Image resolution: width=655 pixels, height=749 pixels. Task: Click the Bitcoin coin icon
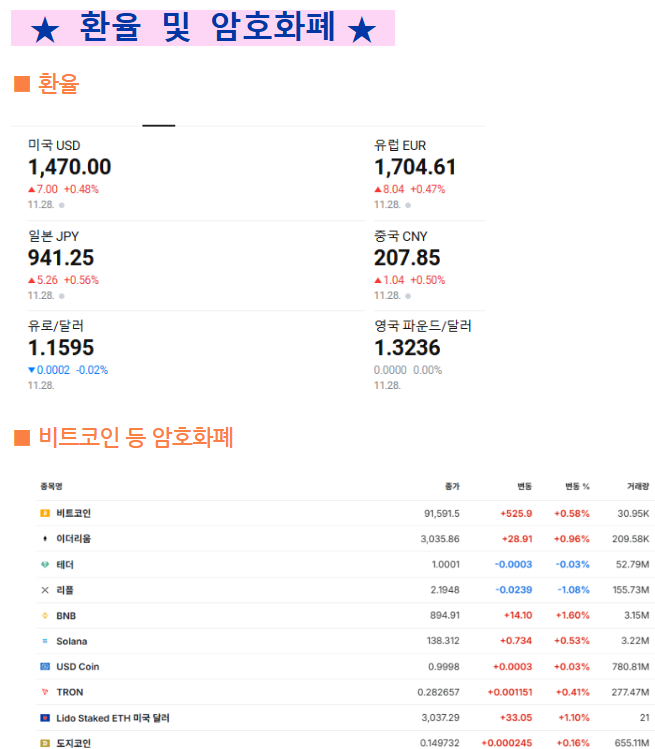pyautogui.click(x=44, y=513)
